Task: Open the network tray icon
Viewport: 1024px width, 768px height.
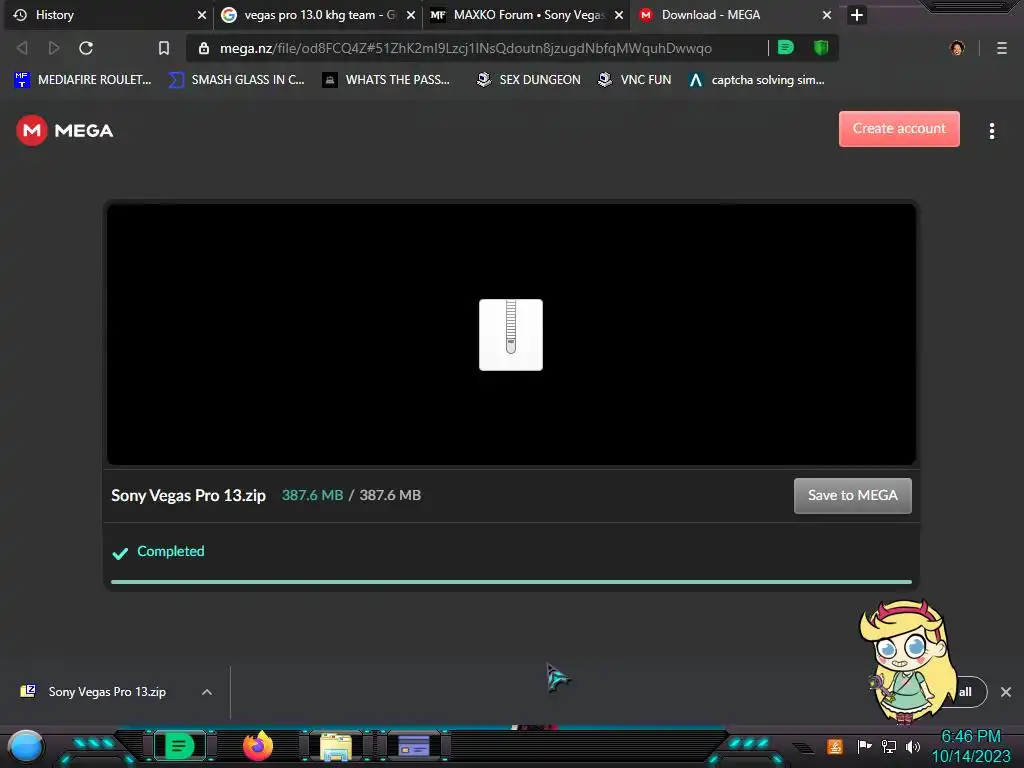Action: point(889,746)
